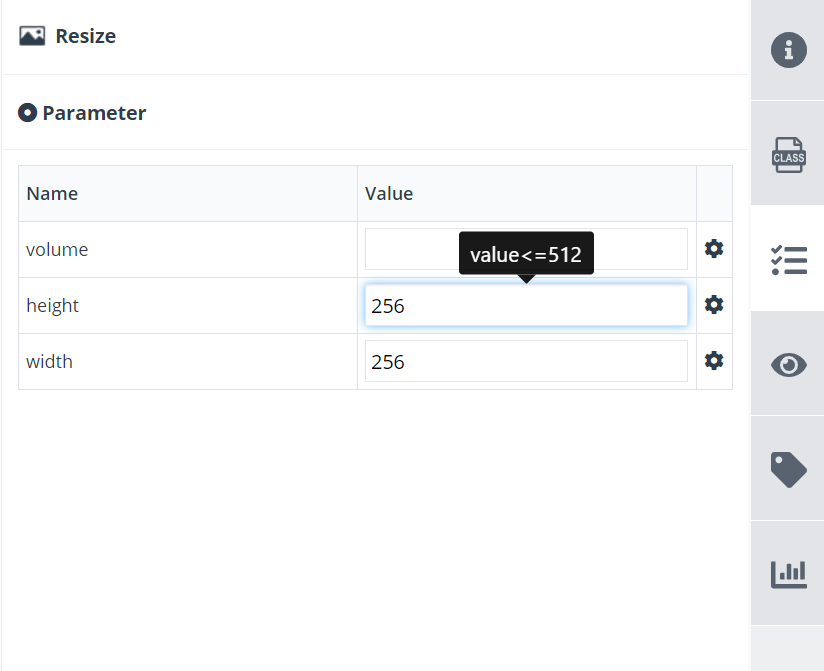Image resolution: width=824 pixels, height=671 pixels.
Task: Click the Resize title text
Action: click(86, 36)
